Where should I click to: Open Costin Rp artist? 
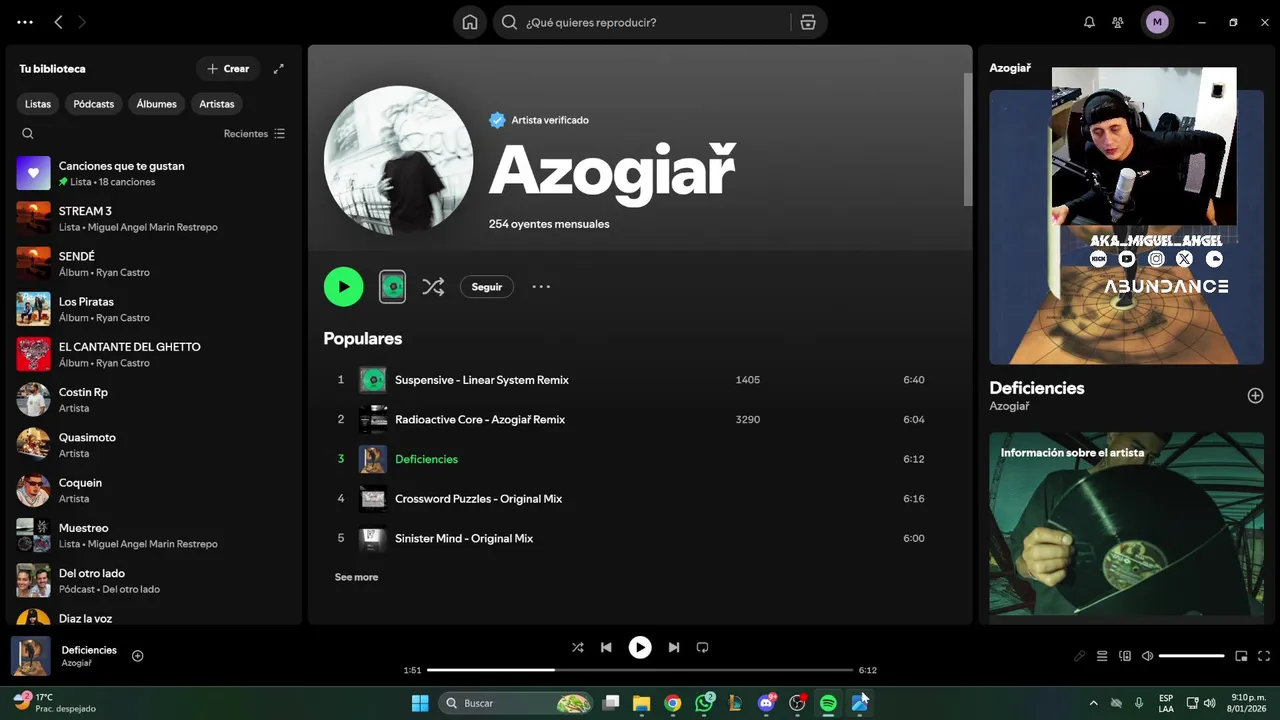tap(154, 400)
